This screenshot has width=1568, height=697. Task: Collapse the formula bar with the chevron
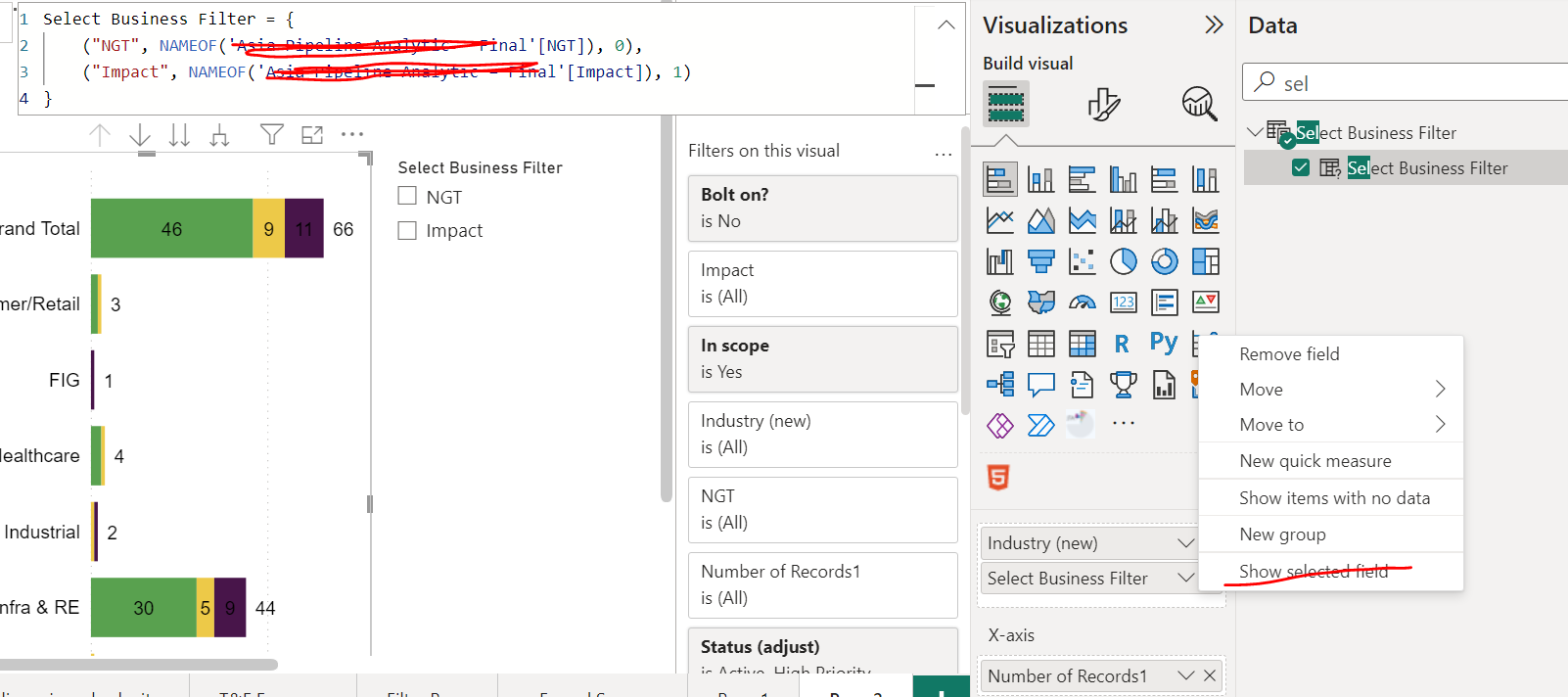click(x=945, y=25)
